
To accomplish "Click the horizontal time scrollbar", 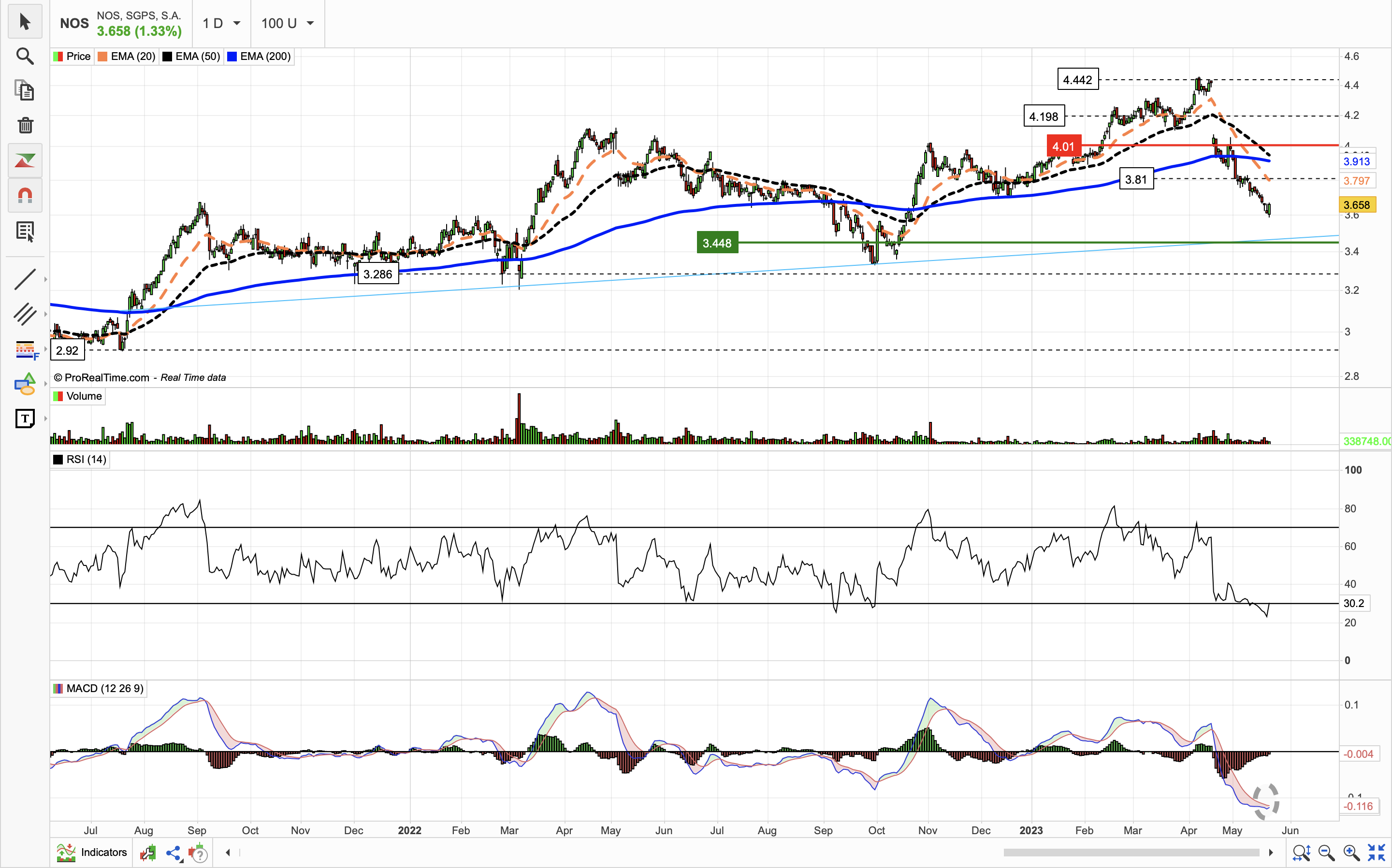I will 1131,853.
